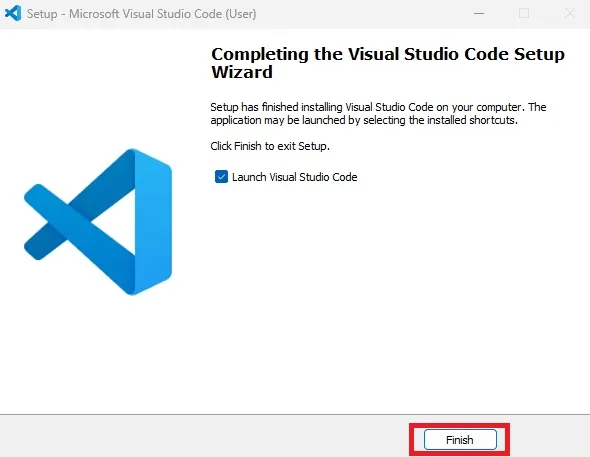Screen dimensions: 590x457
Task: Click the red highlight border around Finish
Action: (459, 425)
